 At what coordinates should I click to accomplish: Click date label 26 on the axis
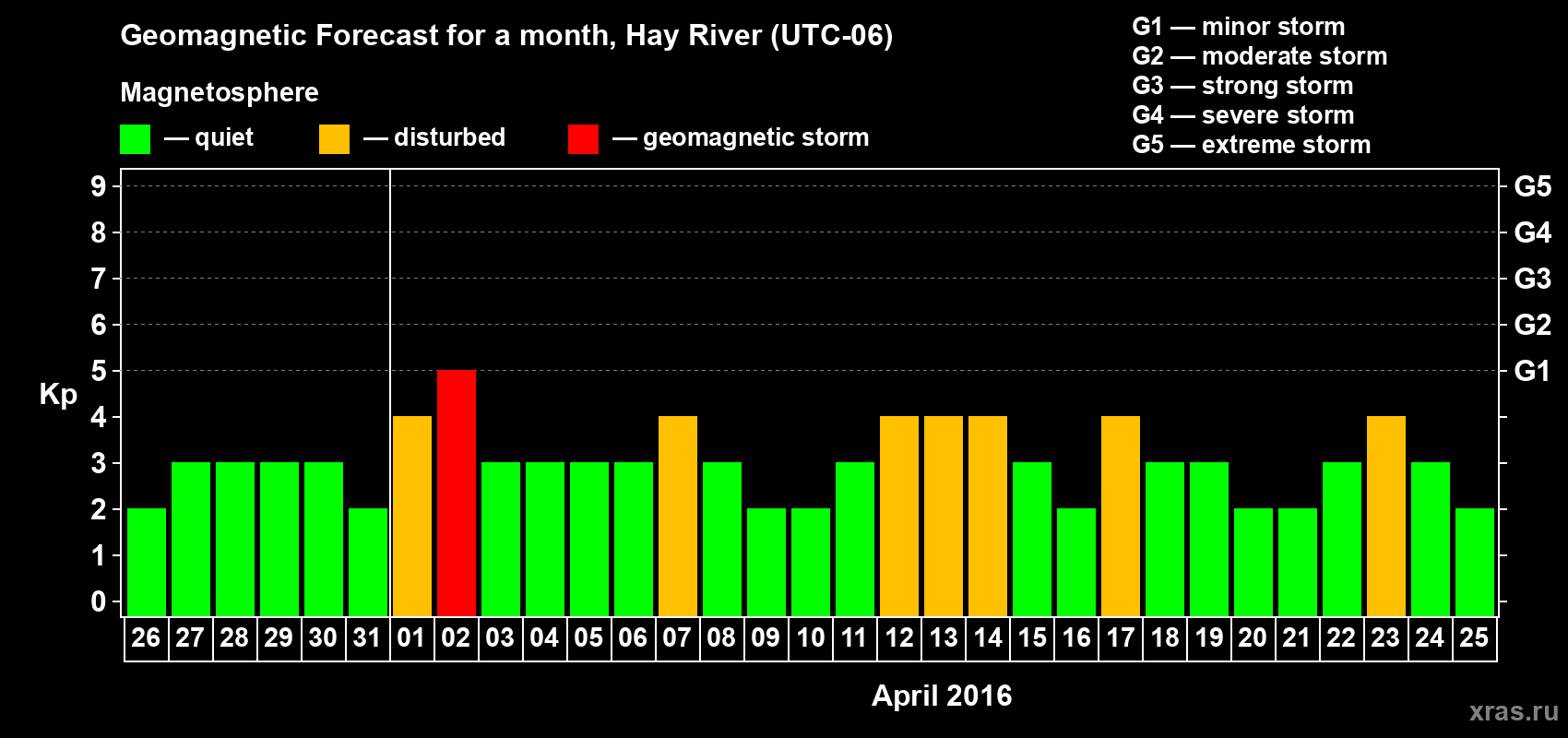[x=146, y=638]
